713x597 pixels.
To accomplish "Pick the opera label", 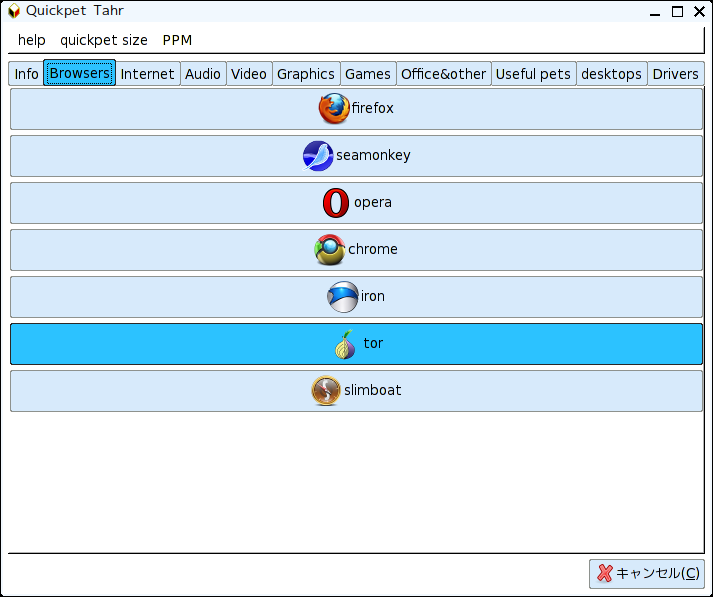I will pyautogui.click(x=373, y=202).
